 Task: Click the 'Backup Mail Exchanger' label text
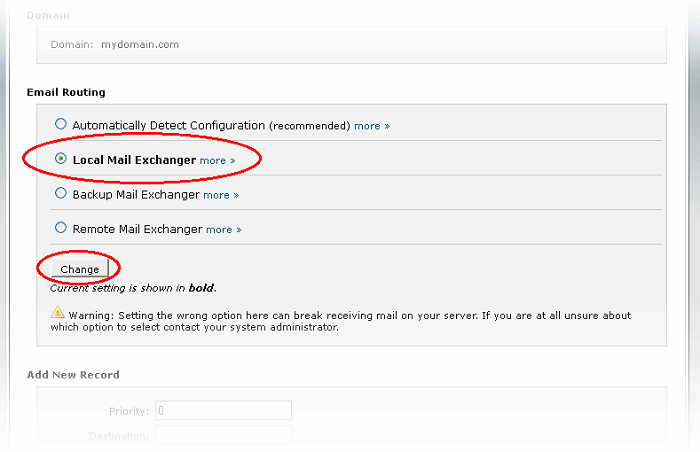click(x=136, y=195)
